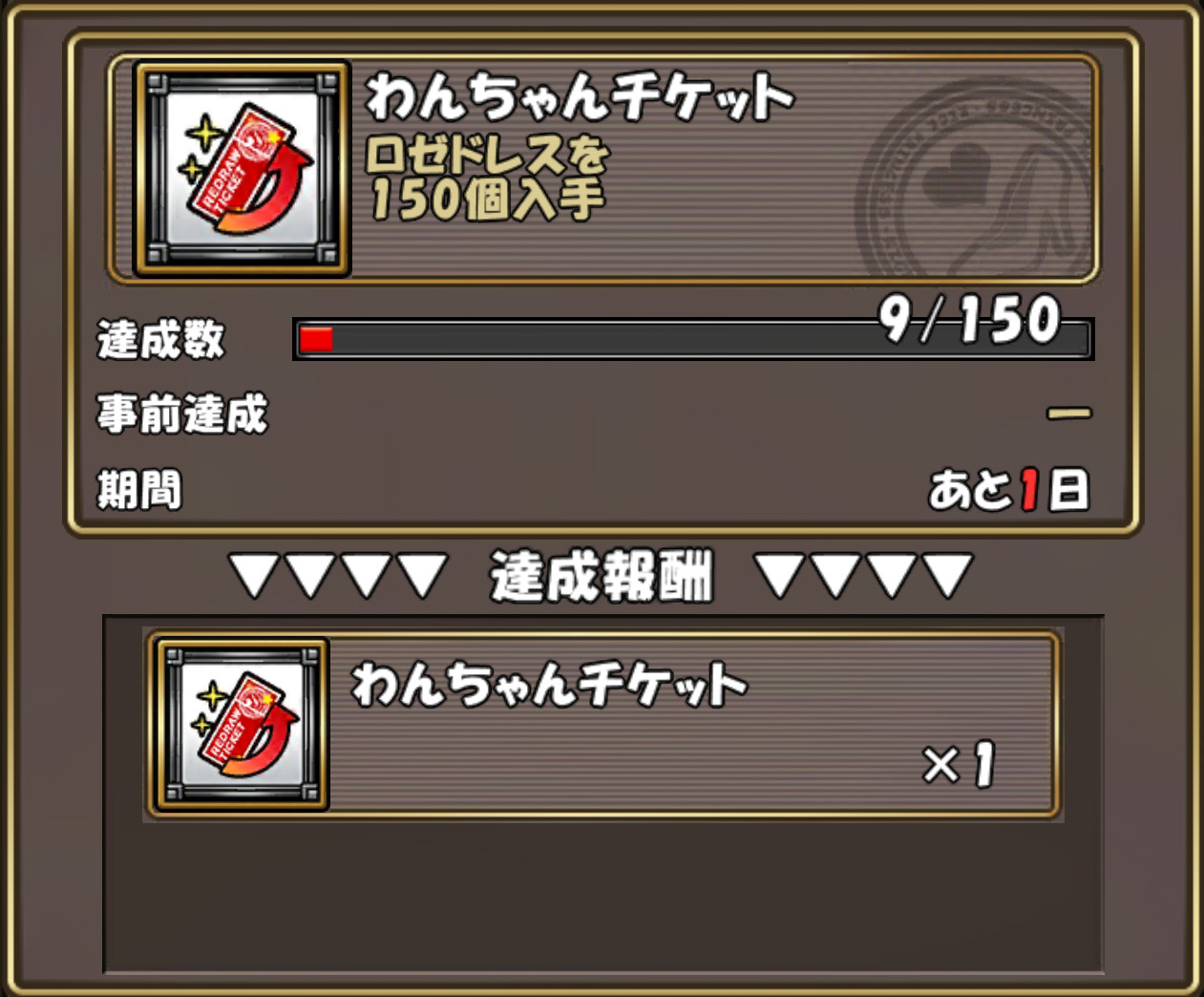Select the わんちゃんチケット mission title
Image resolution: width=1204 pixels, height=997 pixels.
pyautogui.click(x=579, y=96)
